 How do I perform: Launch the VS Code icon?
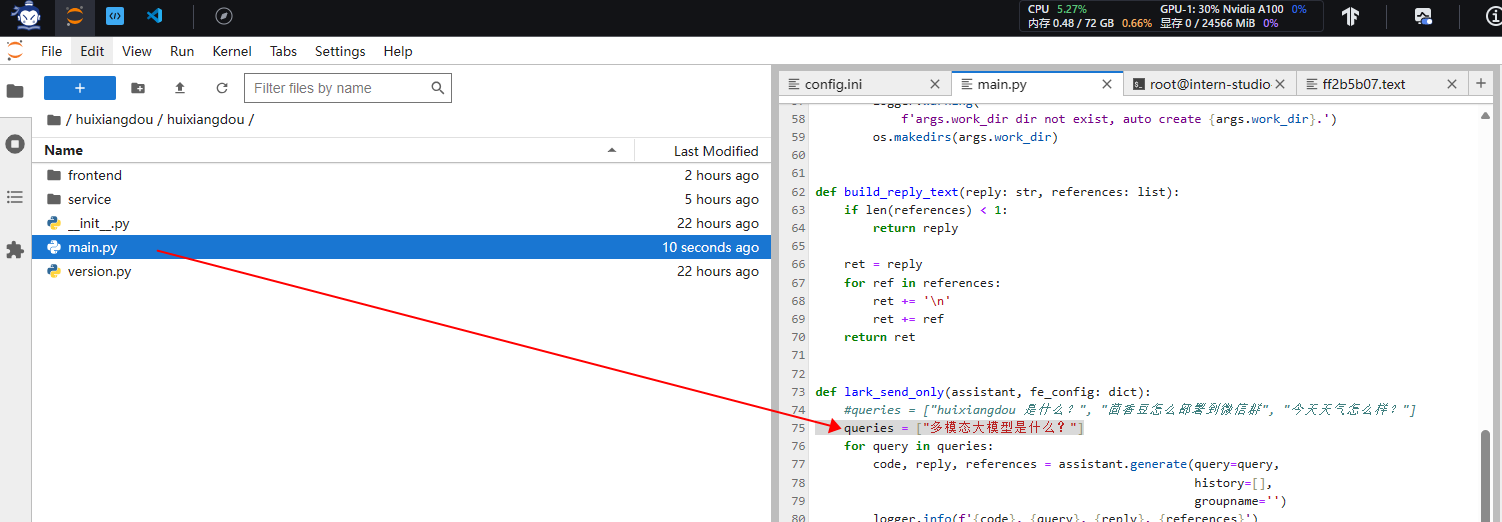coord(154,16)
